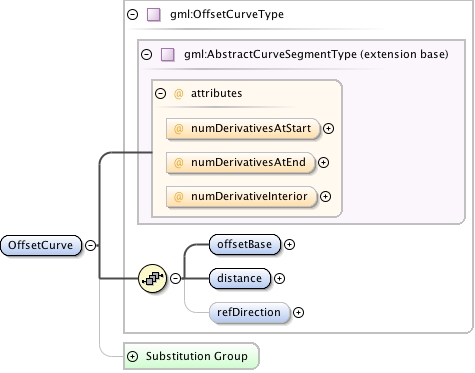This screenshot has height=373, width=475.
Task: Select the distance element node
Action: coord(240,278)
